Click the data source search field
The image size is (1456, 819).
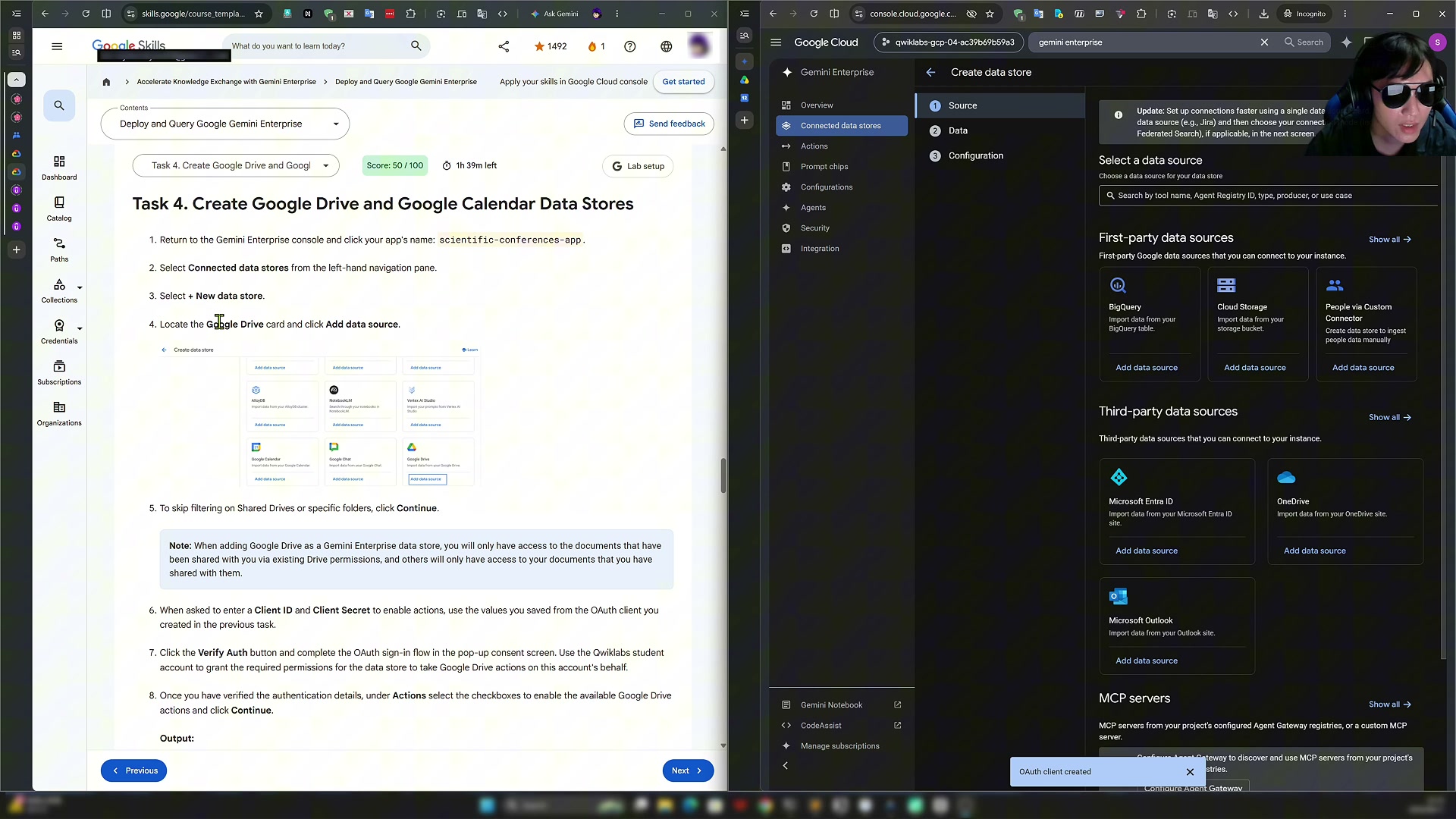[1268, 196]
